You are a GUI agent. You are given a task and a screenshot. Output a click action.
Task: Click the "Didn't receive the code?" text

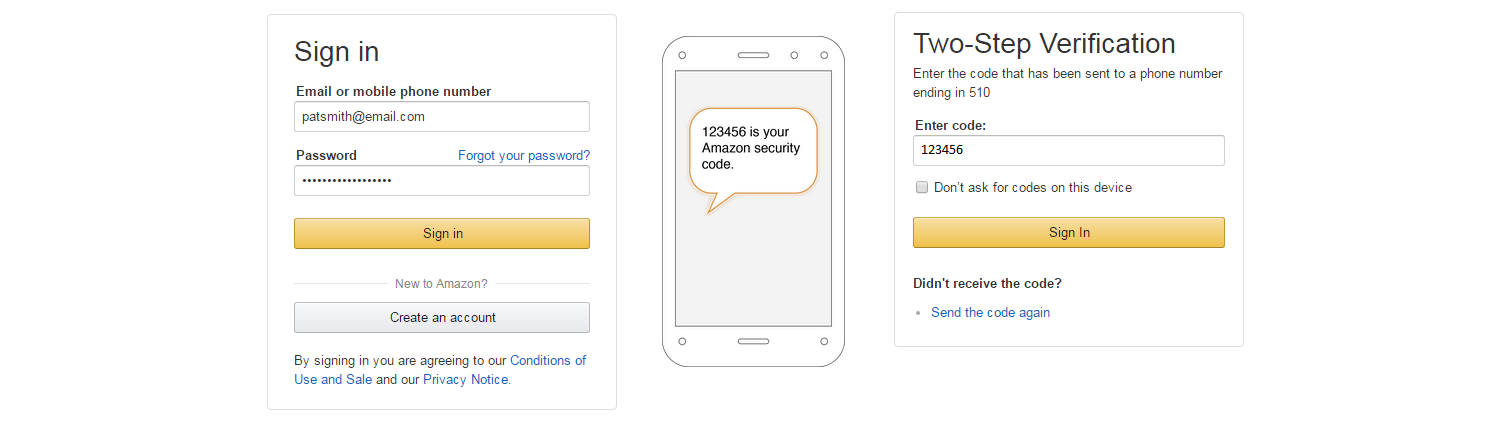(987, 284)
